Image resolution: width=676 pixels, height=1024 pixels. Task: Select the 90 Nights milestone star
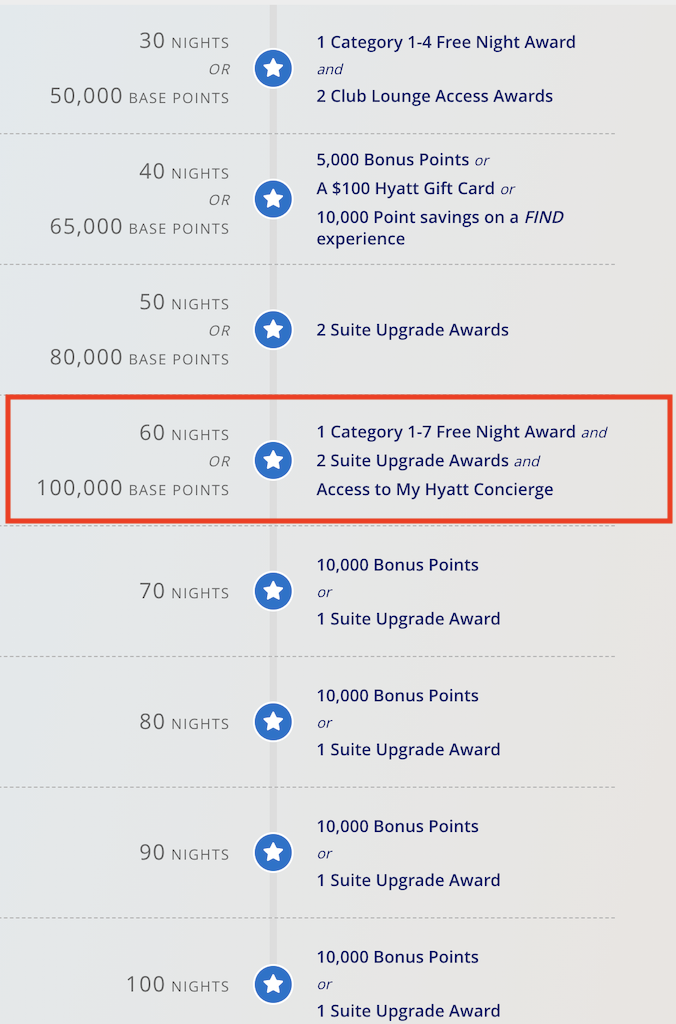273,852
